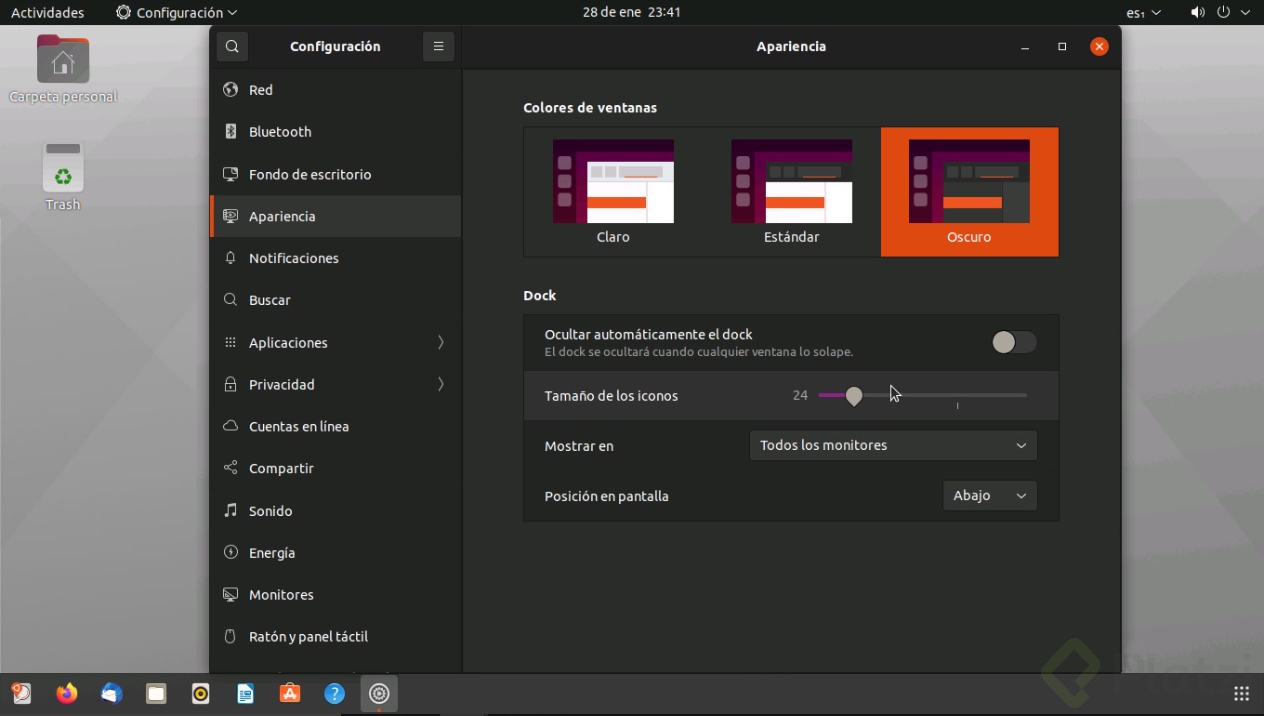Click the Apariencia monitor icon
Image resolution: width=1264 pixels, height=716 pixels.
[230, 216]
